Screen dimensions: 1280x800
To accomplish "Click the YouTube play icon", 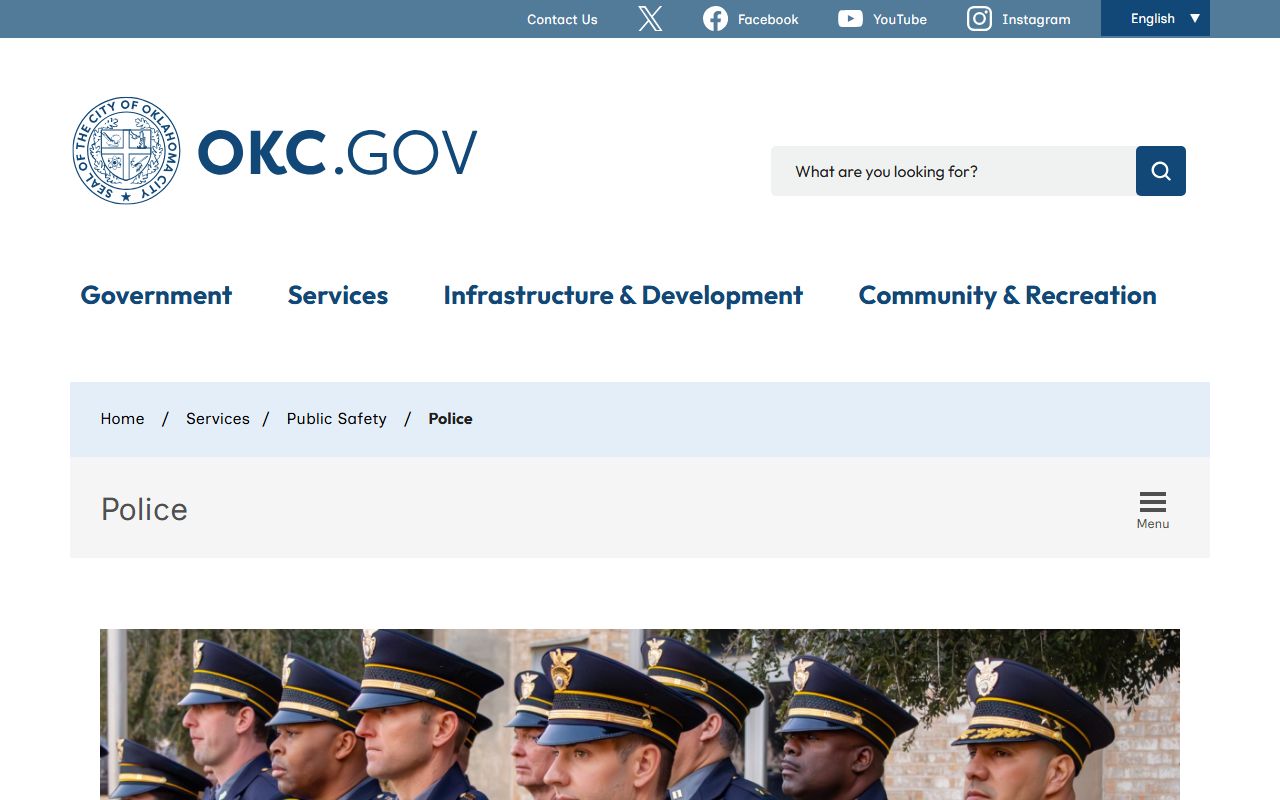I will pos(850,19).
